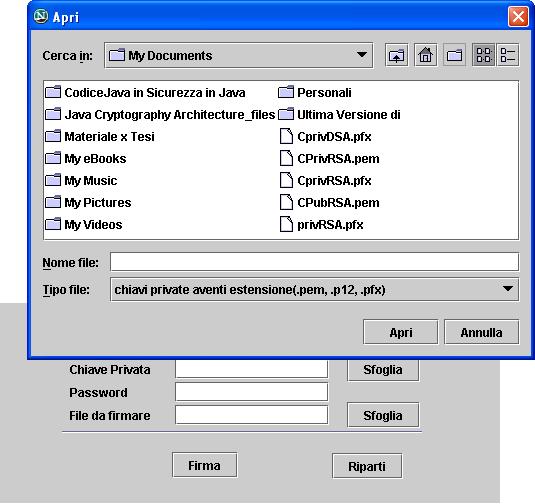Click the Nome file text field
535x504 pixels.
click(314, 262)
